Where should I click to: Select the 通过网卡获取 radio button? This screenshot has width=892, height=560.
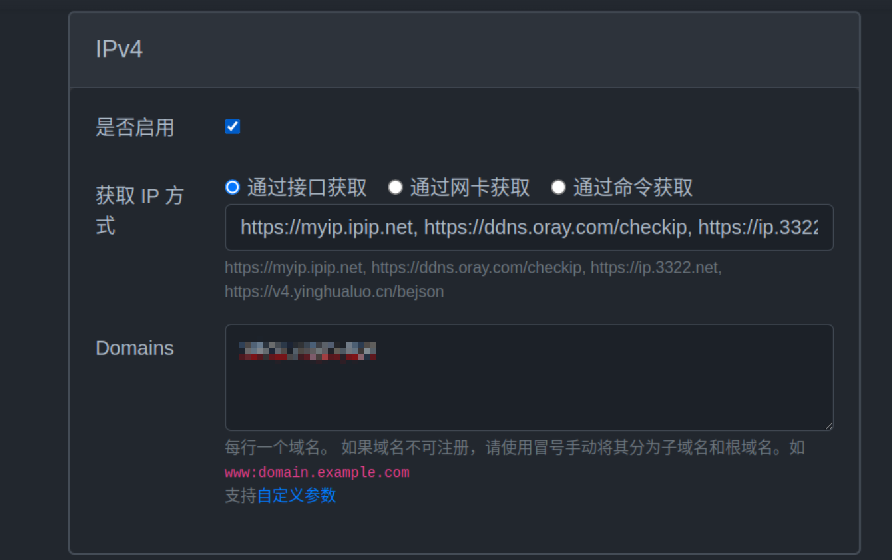click(395, 187)
